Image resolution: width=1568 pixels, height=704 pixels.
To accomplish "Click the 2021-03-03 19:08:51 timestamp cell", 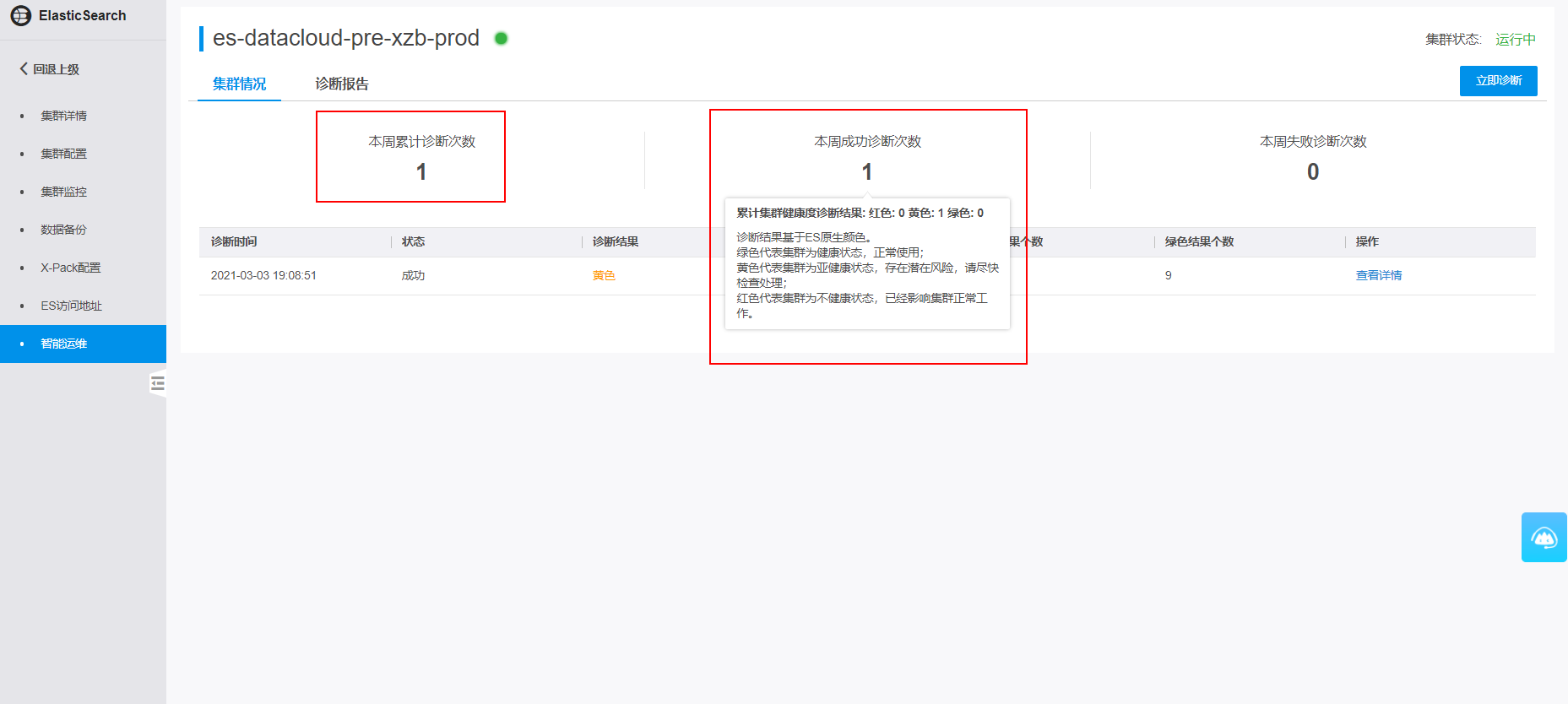I will pyautogui.click(x=263, y=275).
